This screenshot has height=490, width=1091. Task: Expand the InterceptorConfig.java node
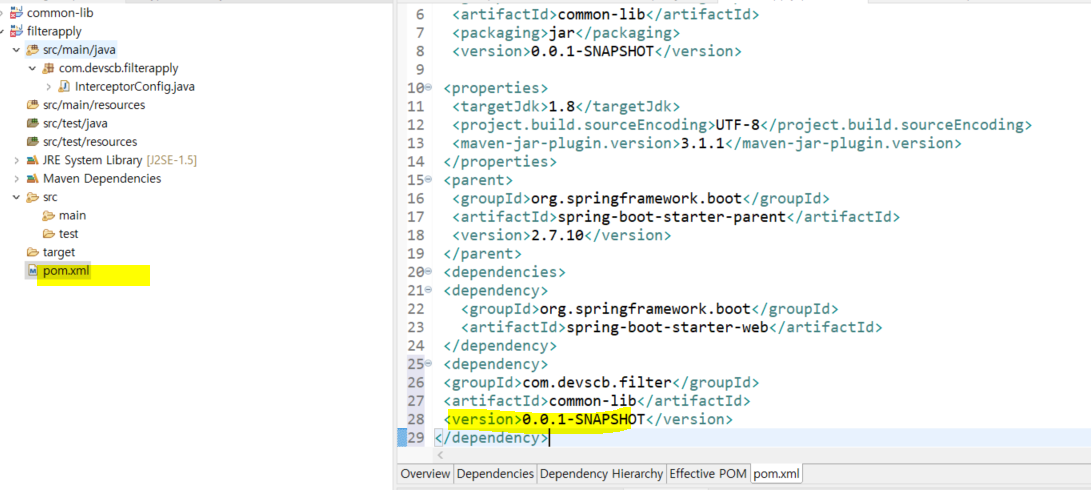tap(48, 86)
